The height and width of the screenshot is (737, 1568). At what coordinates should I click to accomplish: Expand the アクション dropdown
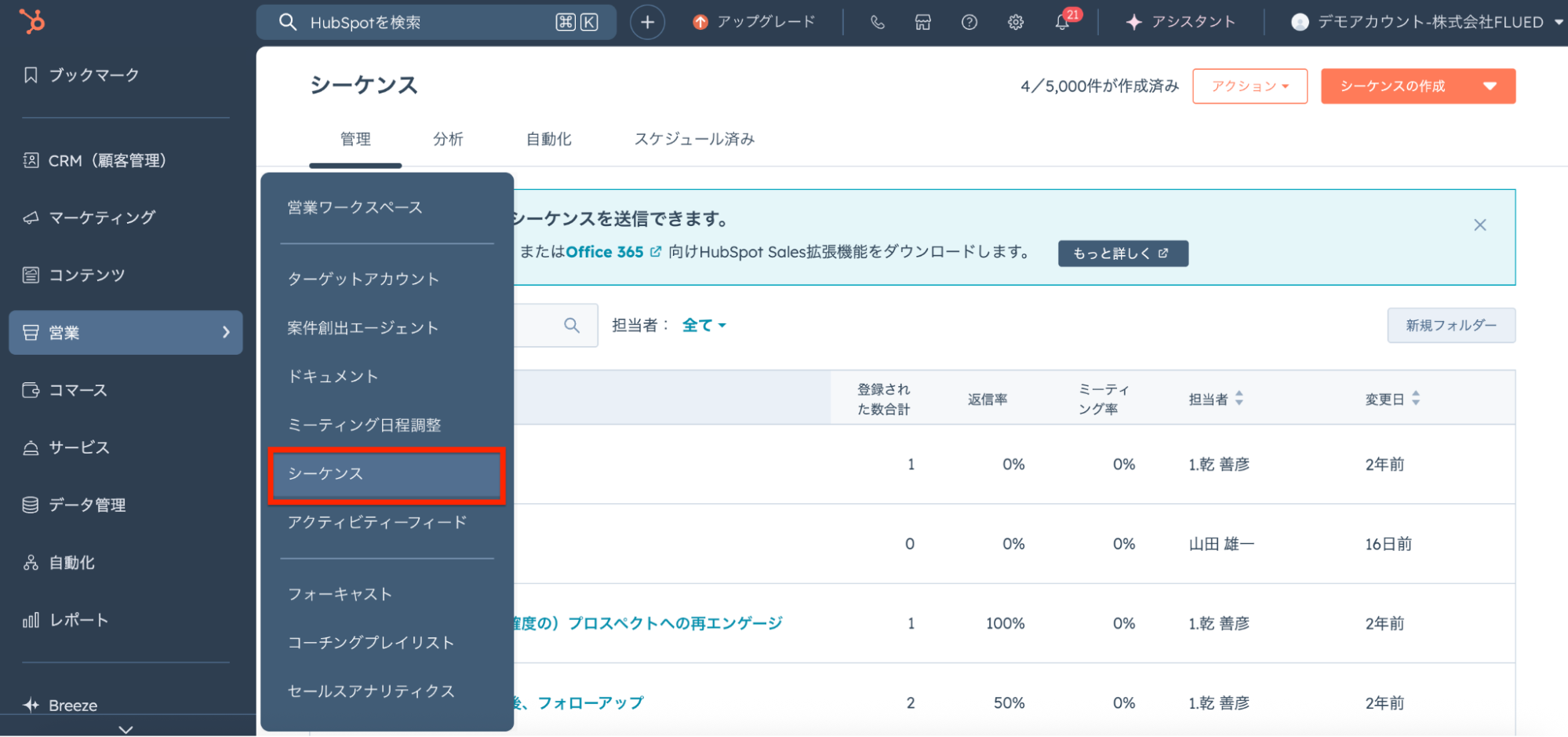tap(1250, 86)
